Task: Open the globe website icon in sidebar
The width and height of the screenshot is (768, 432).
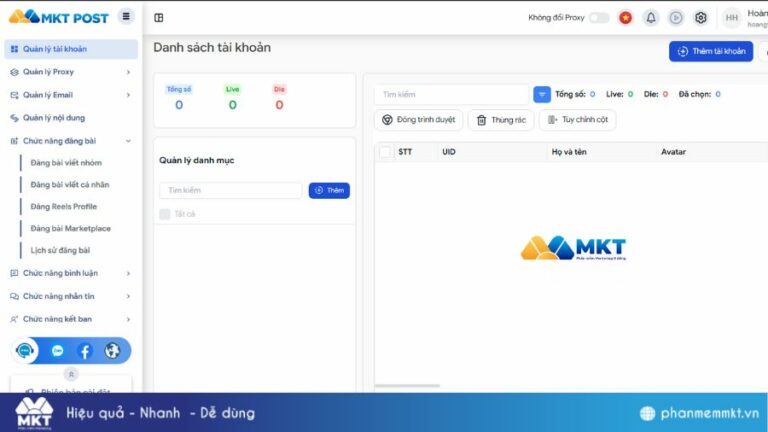Action: click(112, 351)
